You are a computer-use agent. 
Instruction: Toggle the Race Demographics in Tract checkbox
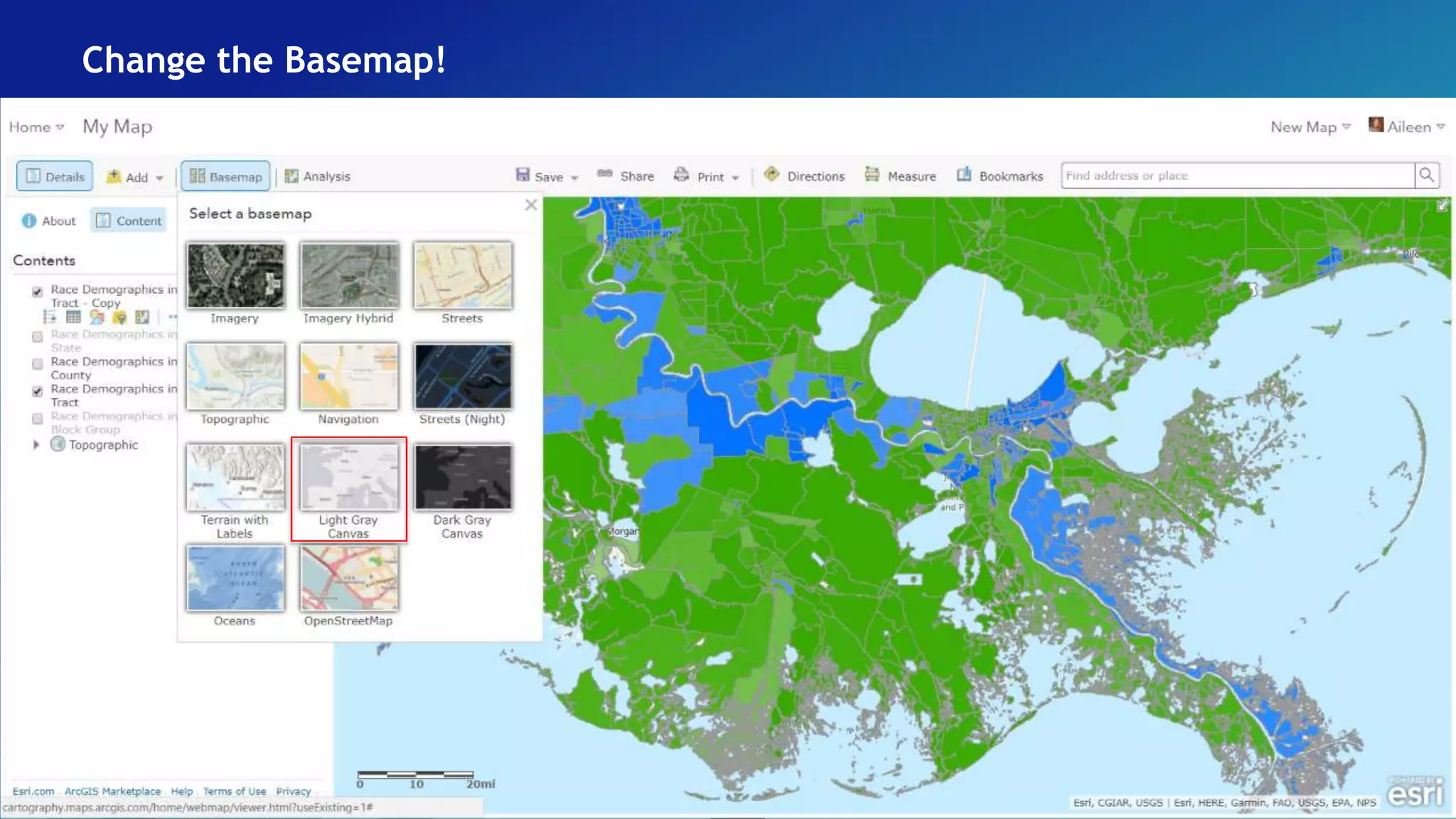38,391
